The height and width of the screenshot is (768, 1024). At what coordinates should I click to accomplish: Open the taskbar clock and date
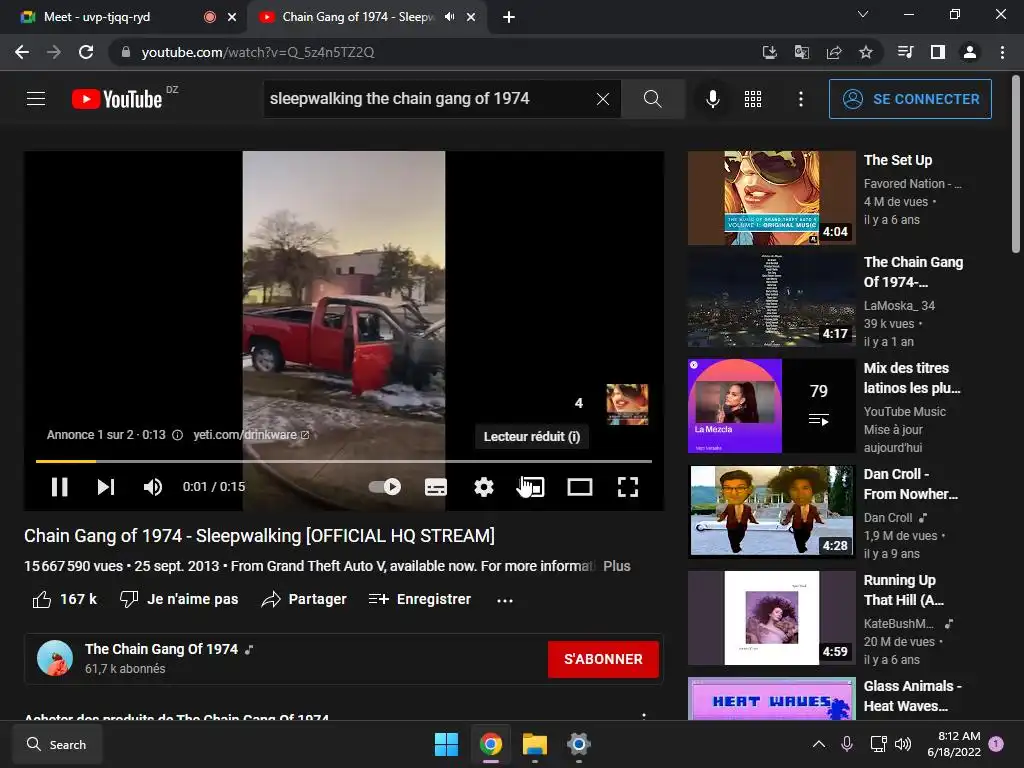(954, 744)
